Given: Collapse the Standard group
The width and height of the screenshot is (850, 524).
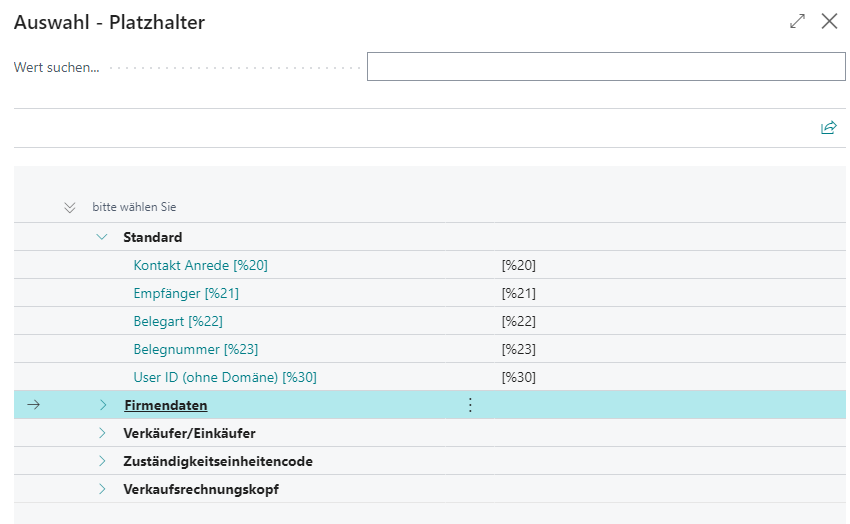Looking at the screenshot, I should (x=102, y=237).
